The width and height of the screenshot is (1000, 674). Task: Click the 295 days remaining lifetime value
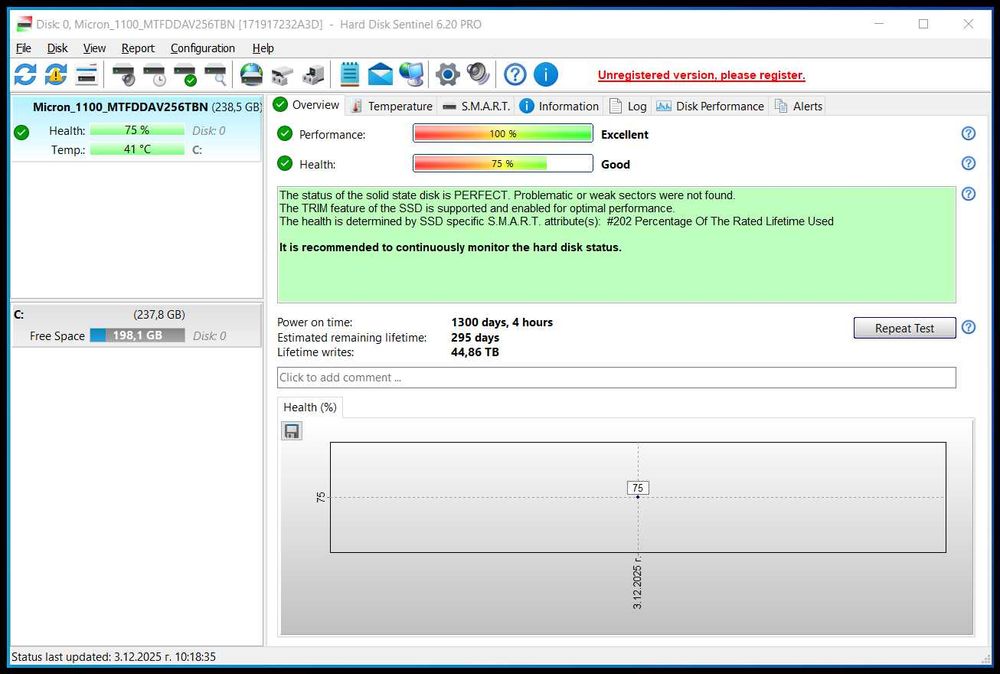coord(475,337)
